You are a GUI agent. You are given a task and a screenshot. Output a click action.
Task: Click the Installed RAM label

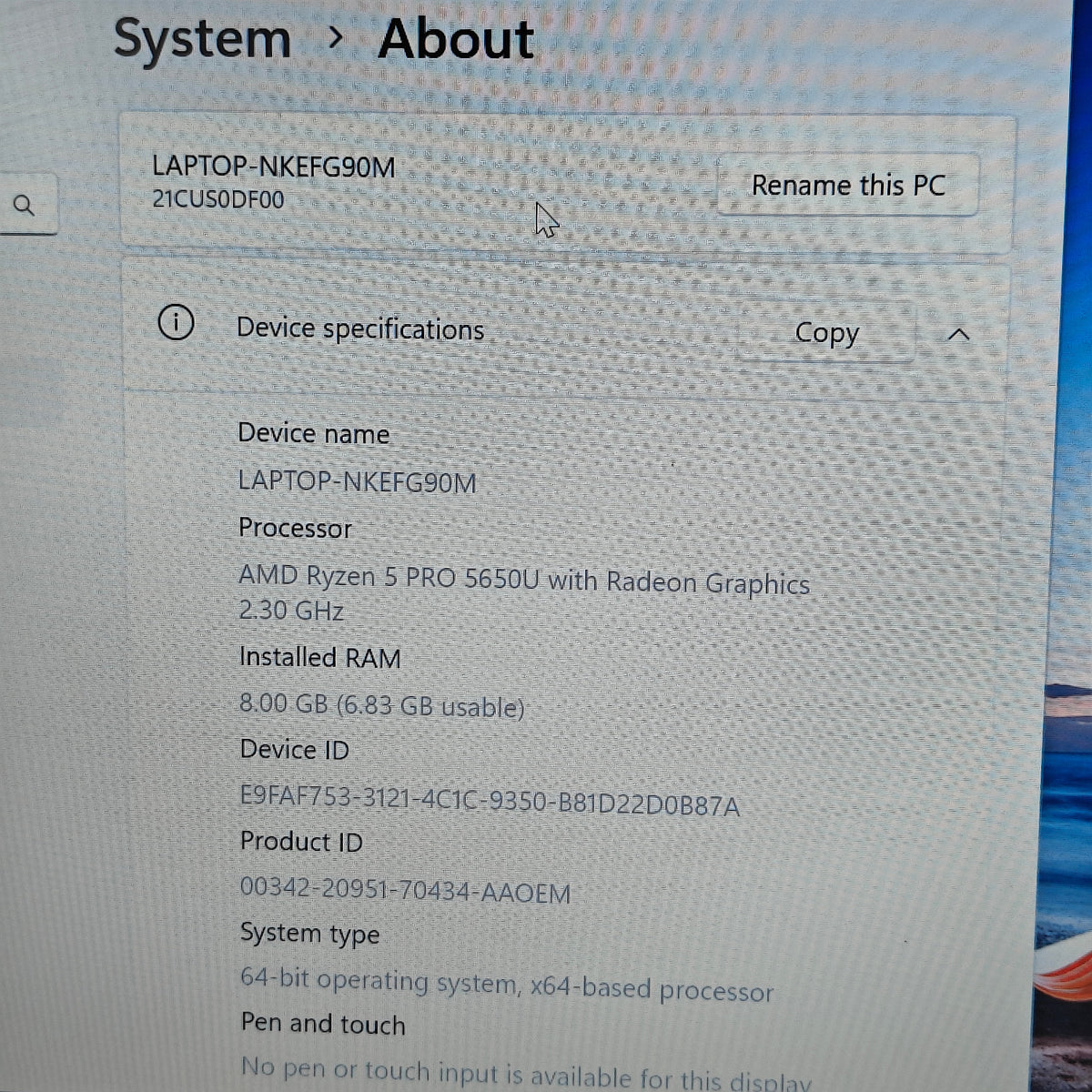319,657
